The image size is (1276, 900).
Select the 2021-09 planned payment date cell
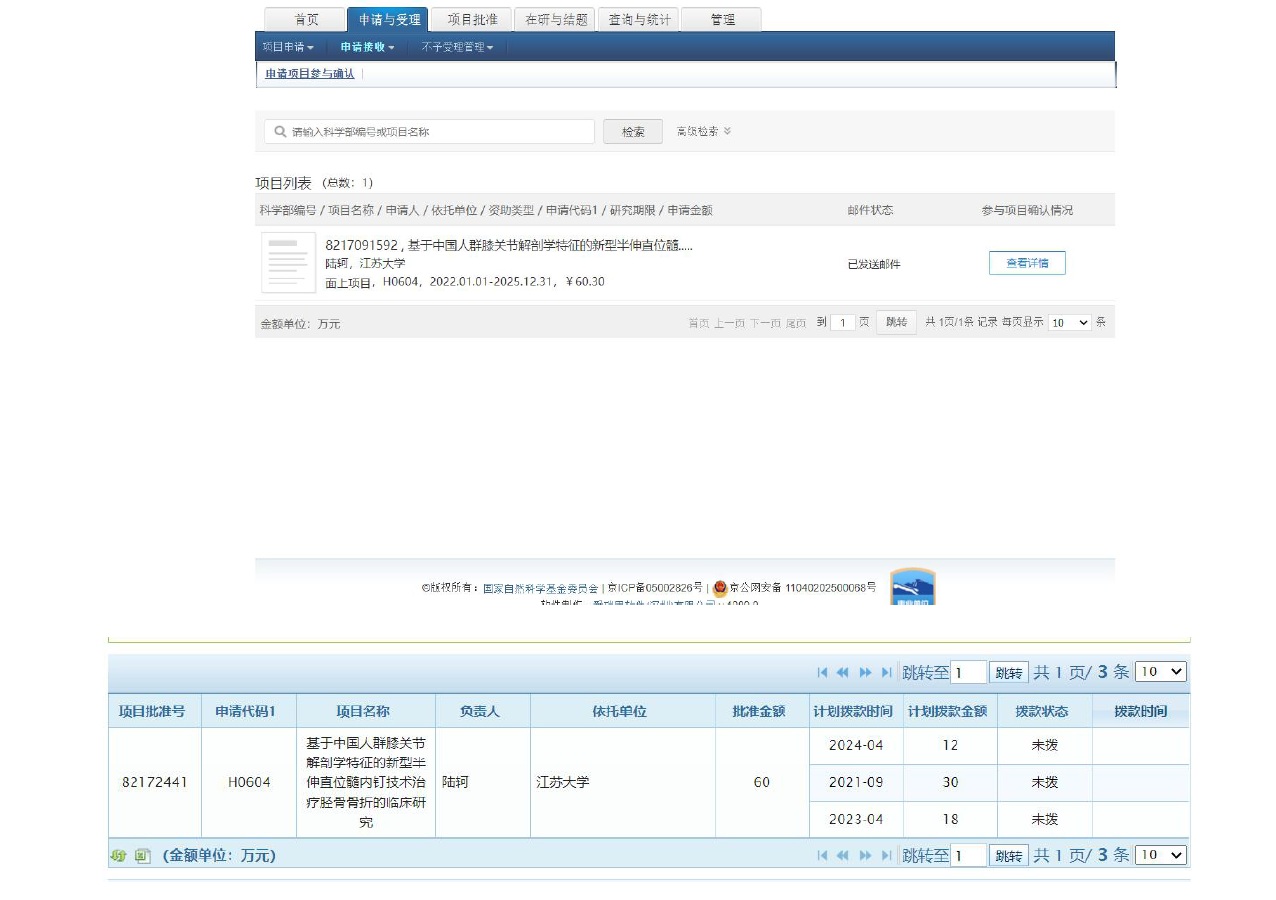click(856, 782)
